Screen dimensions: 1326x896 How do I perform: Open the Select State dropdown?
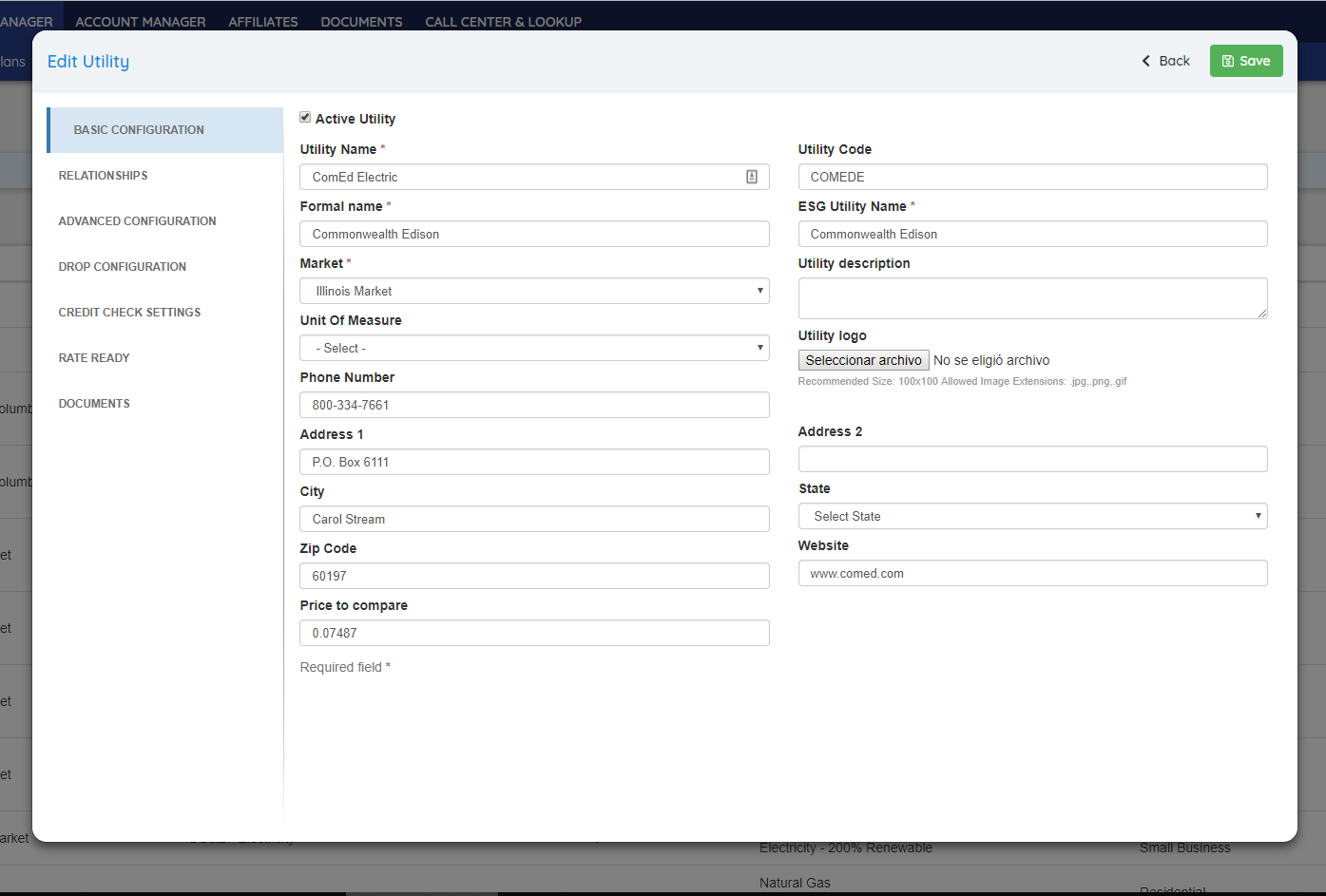pos(1032,516)
